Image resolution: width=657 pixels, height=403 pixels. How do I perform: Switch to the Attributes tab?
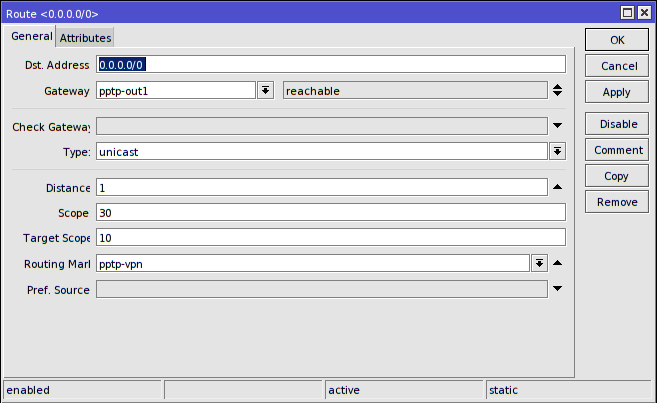click(x=85, y=38)
